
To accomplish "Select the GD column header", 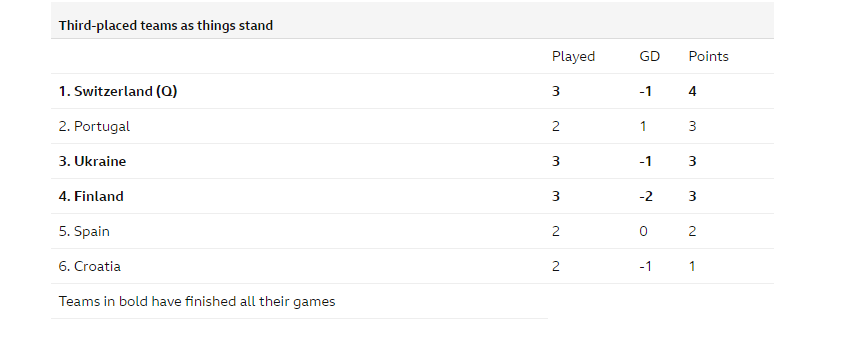I will pos(649,56).
